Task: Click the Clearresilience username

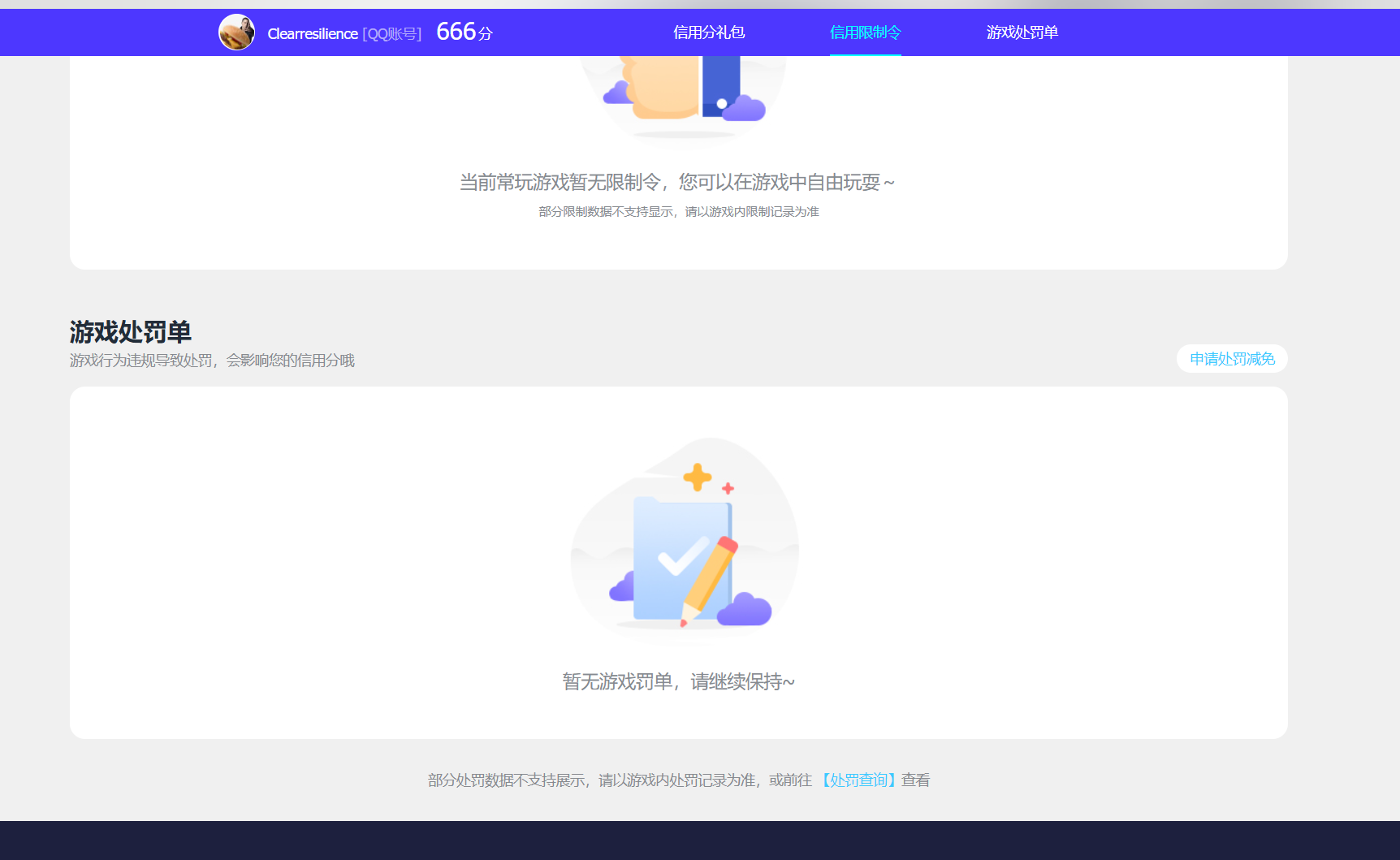Action: click(x=313, y=33)
